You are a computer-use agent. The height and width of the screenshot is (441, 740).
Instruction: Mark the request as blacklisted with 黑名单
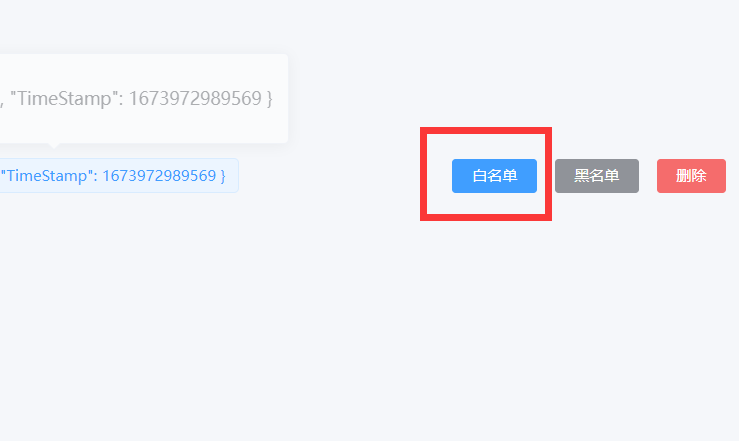(x=597, y=176)
